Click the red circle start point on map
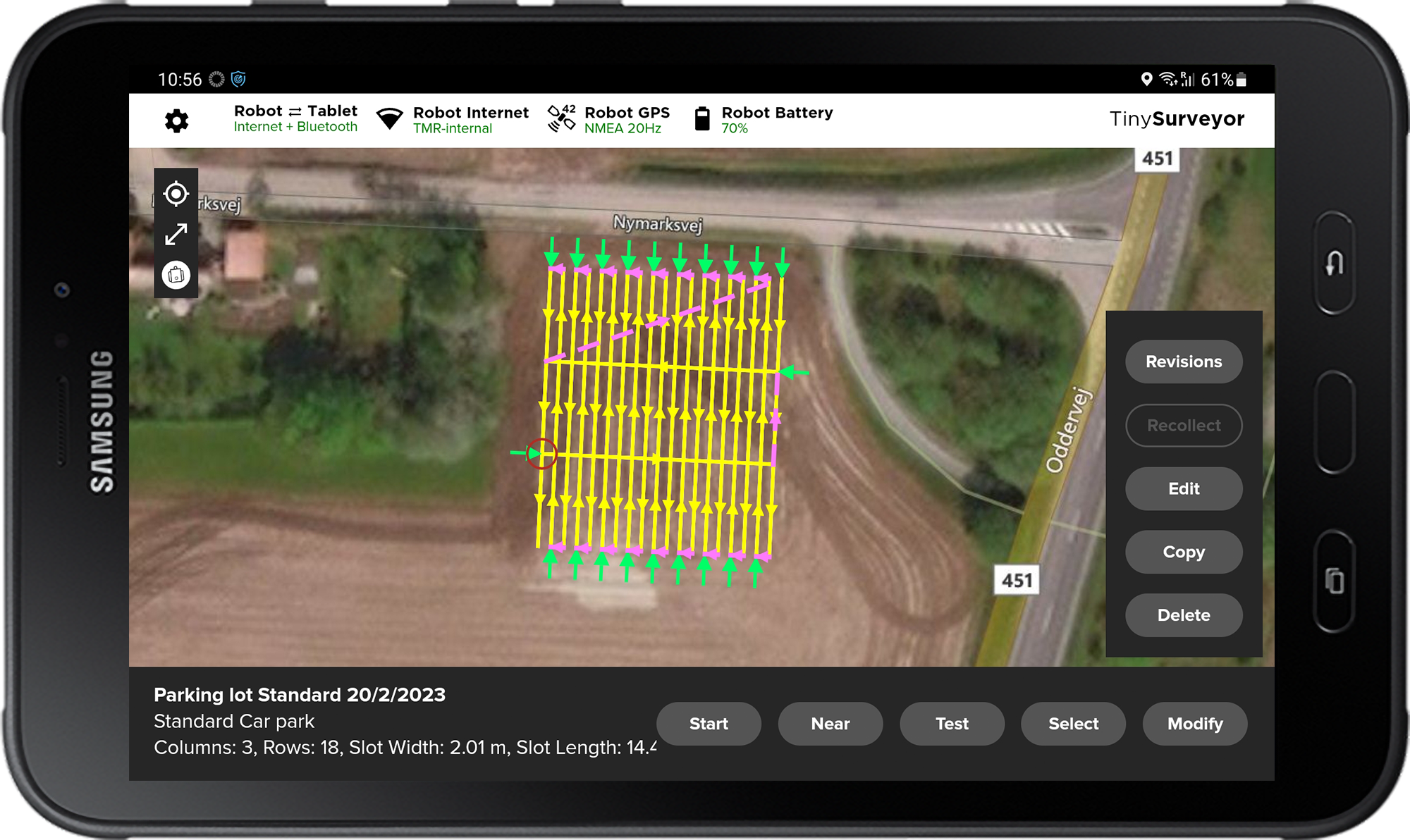The image size is (1410, 840). [x=541, y=453]
